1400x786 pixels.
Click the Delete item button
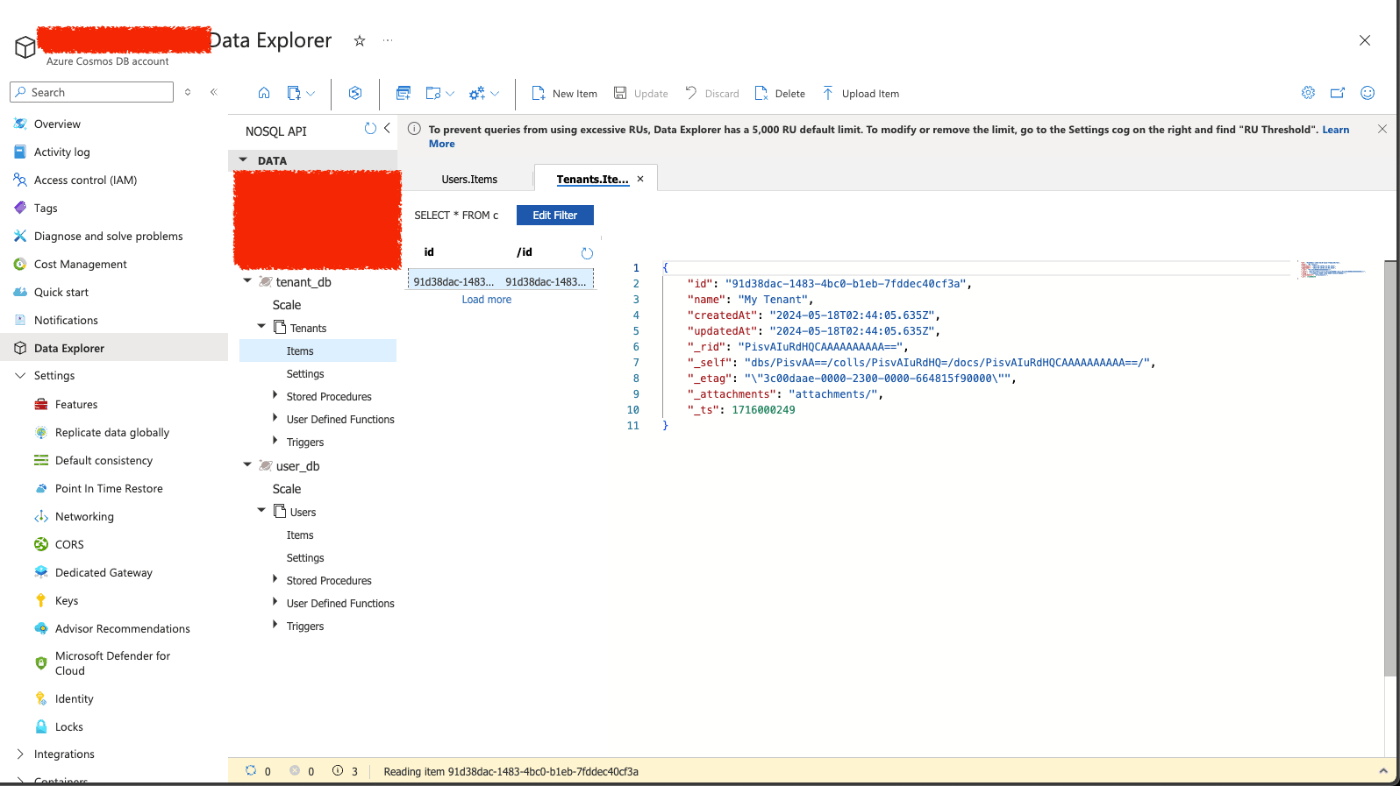pyautogui.click(x=780, y=93)
